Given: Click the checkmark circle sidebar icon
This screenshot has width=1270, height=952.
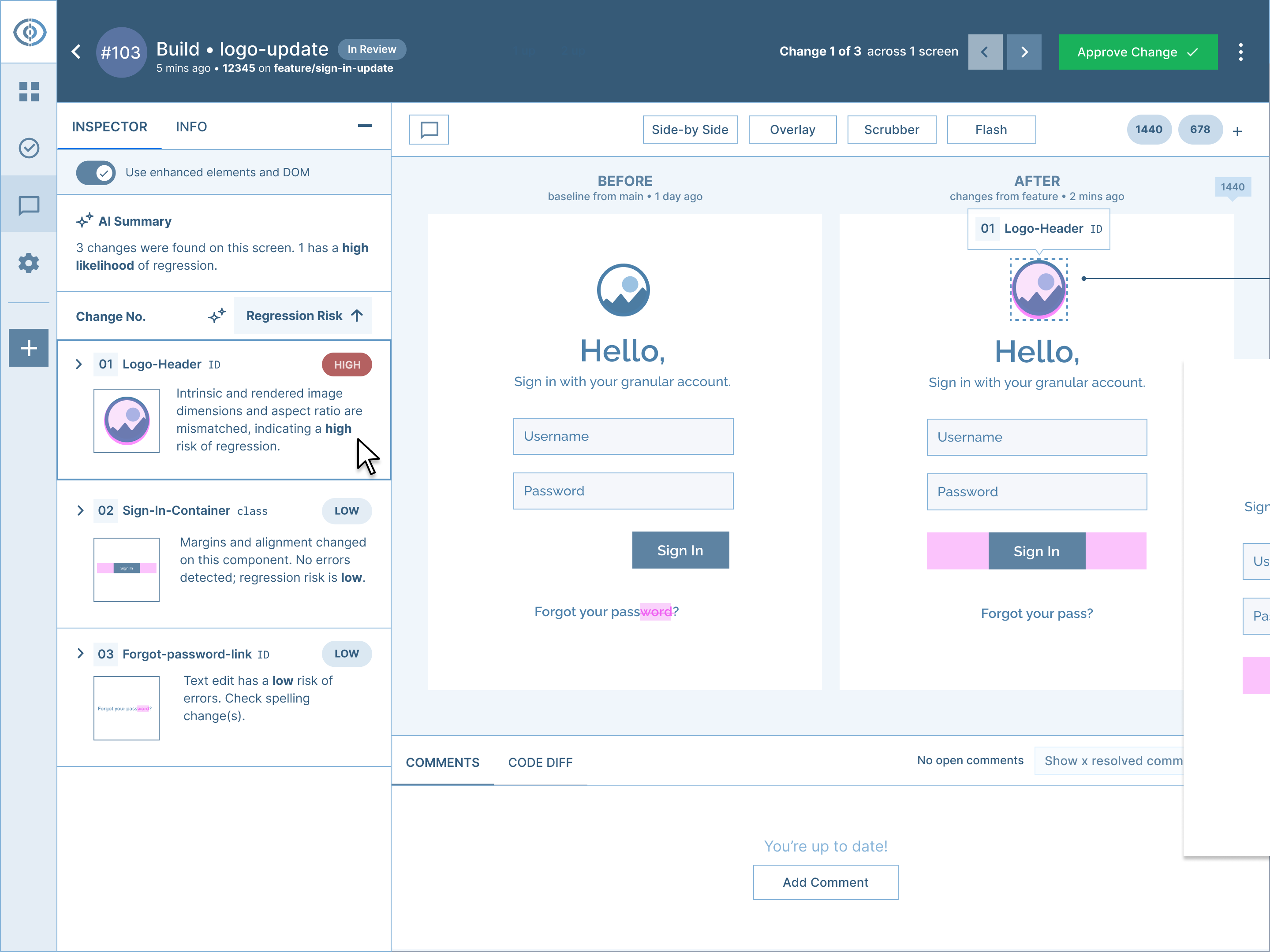Looking at the screenshot, I should (29, 148).
